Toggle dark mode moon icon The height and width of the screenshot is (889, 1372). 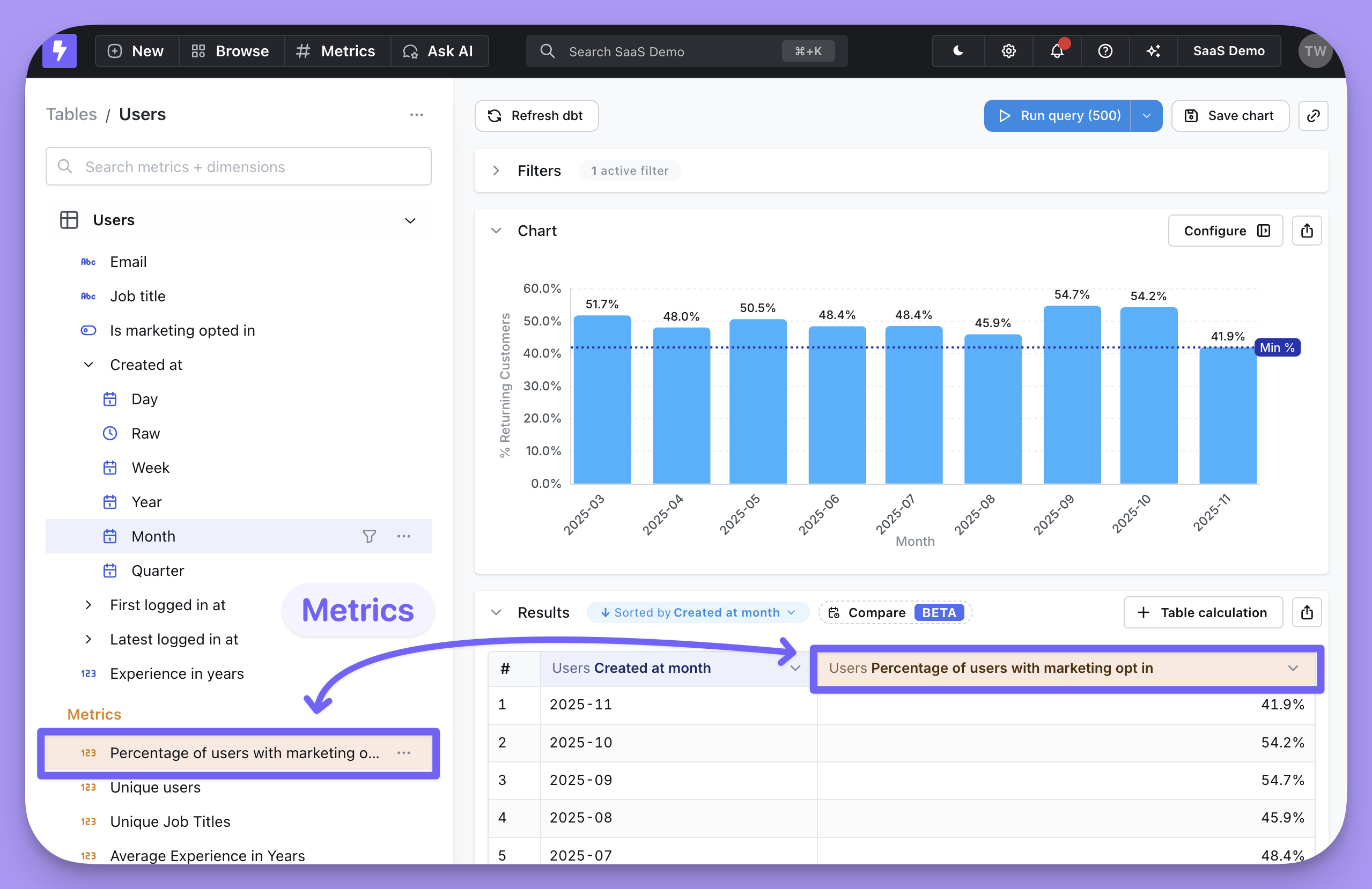(957, 51)
